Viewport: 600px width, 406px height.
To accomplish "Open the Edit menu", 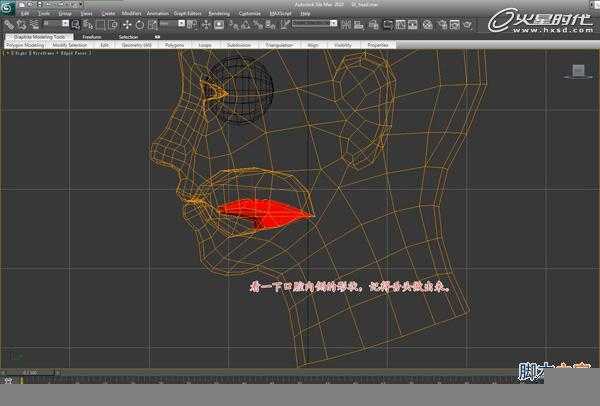I will click(x=25, y=13).
